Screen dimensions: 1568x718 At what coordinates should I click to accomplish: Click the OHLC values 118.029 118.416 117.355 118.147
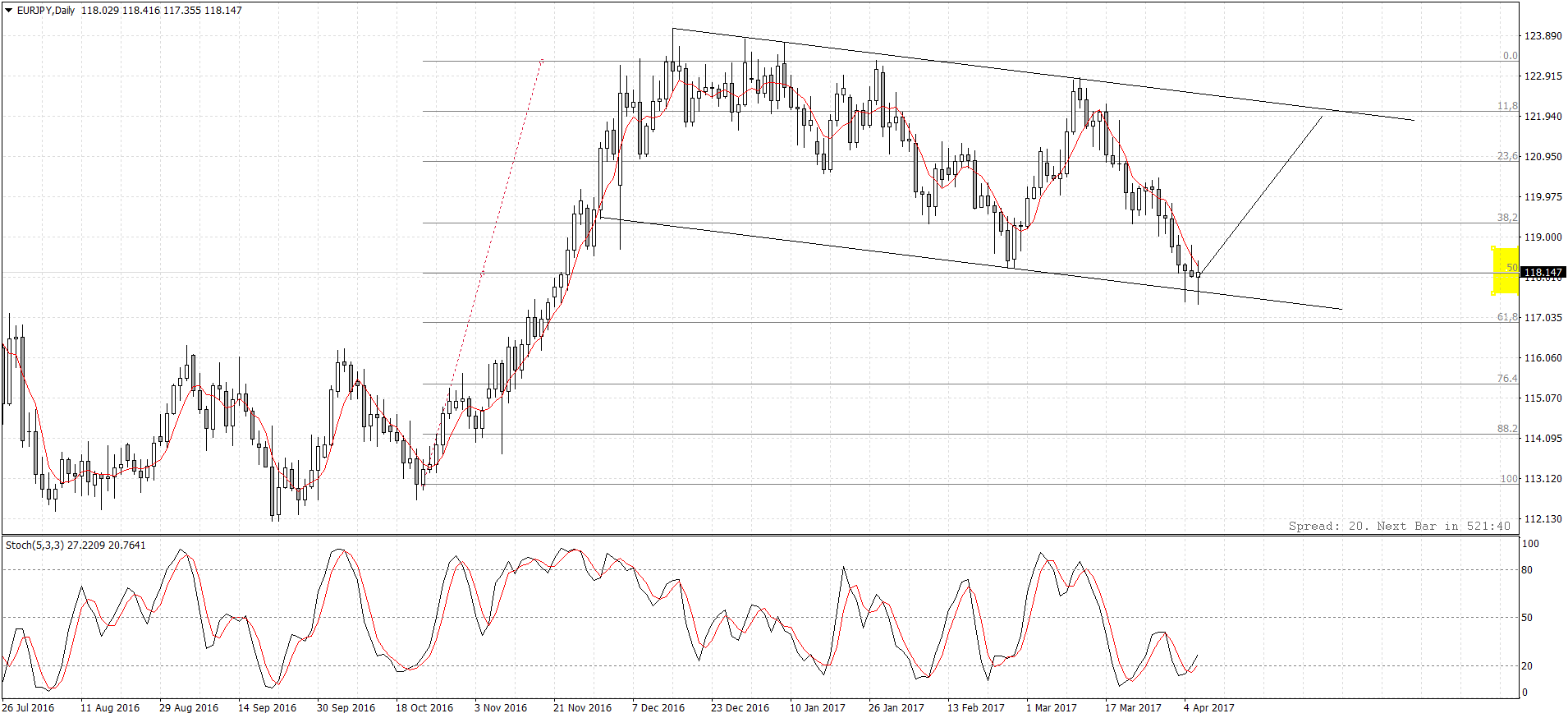(x=162, y=11)
